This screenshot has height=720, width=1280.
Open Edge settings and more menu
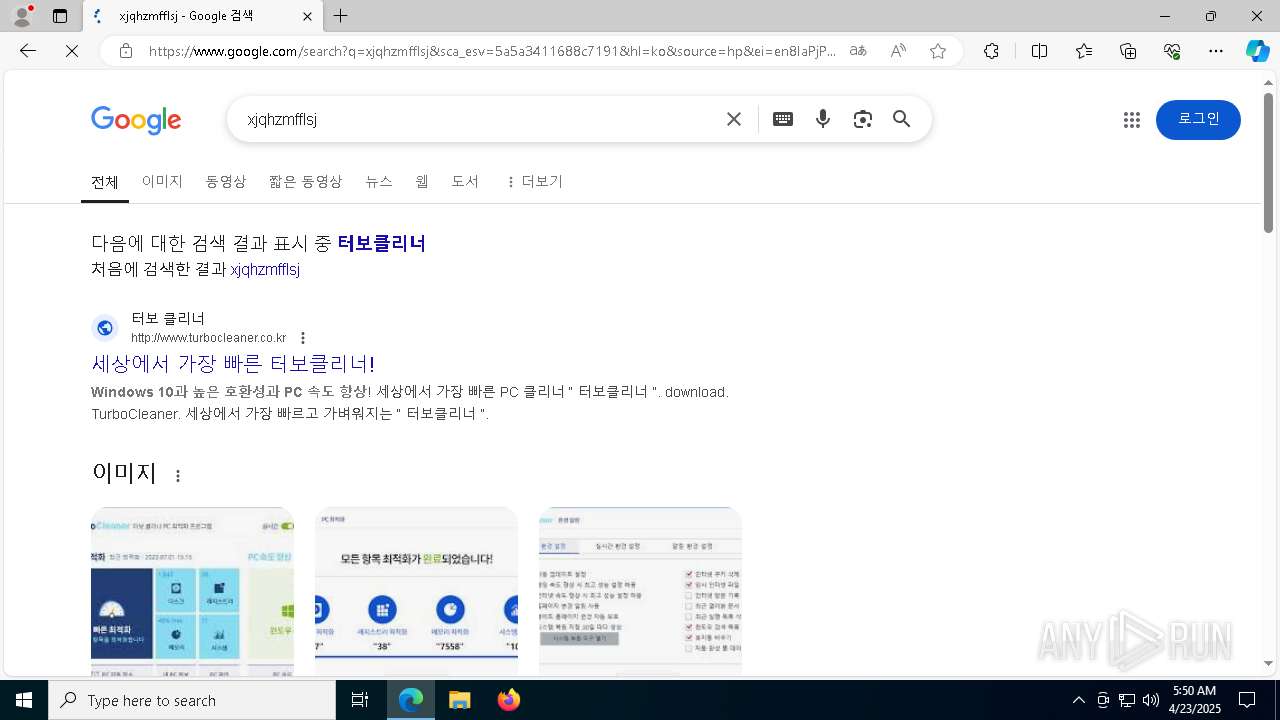click(1216, 51)
